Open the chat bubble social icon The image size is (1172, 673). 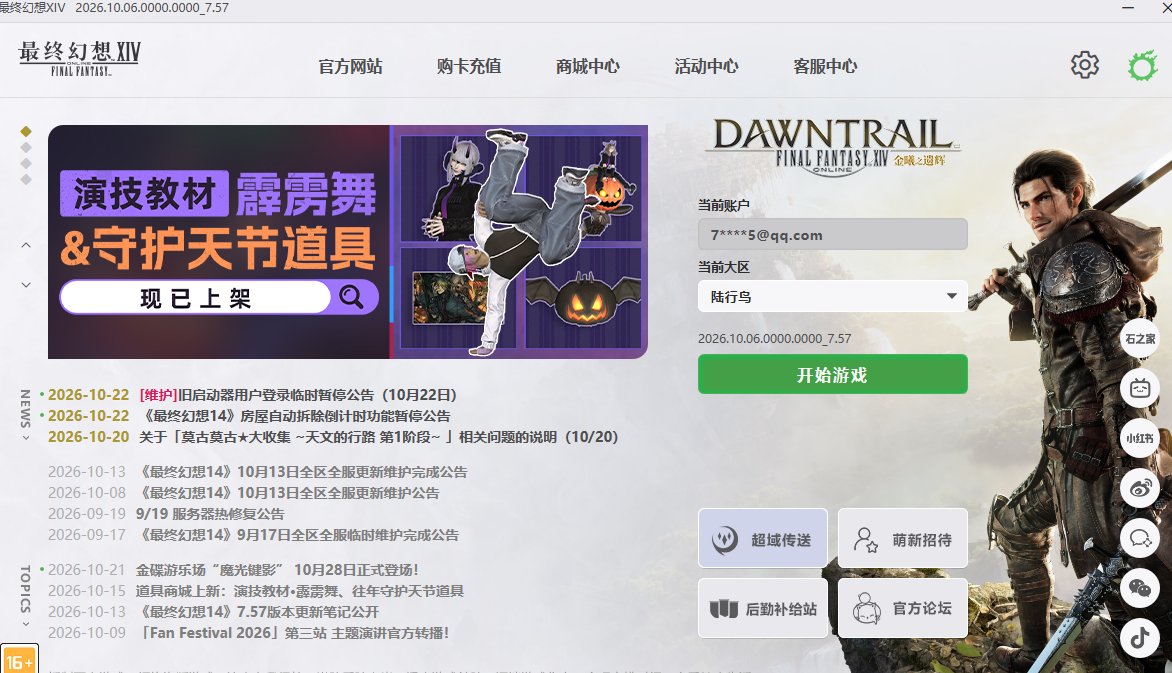1140,538
